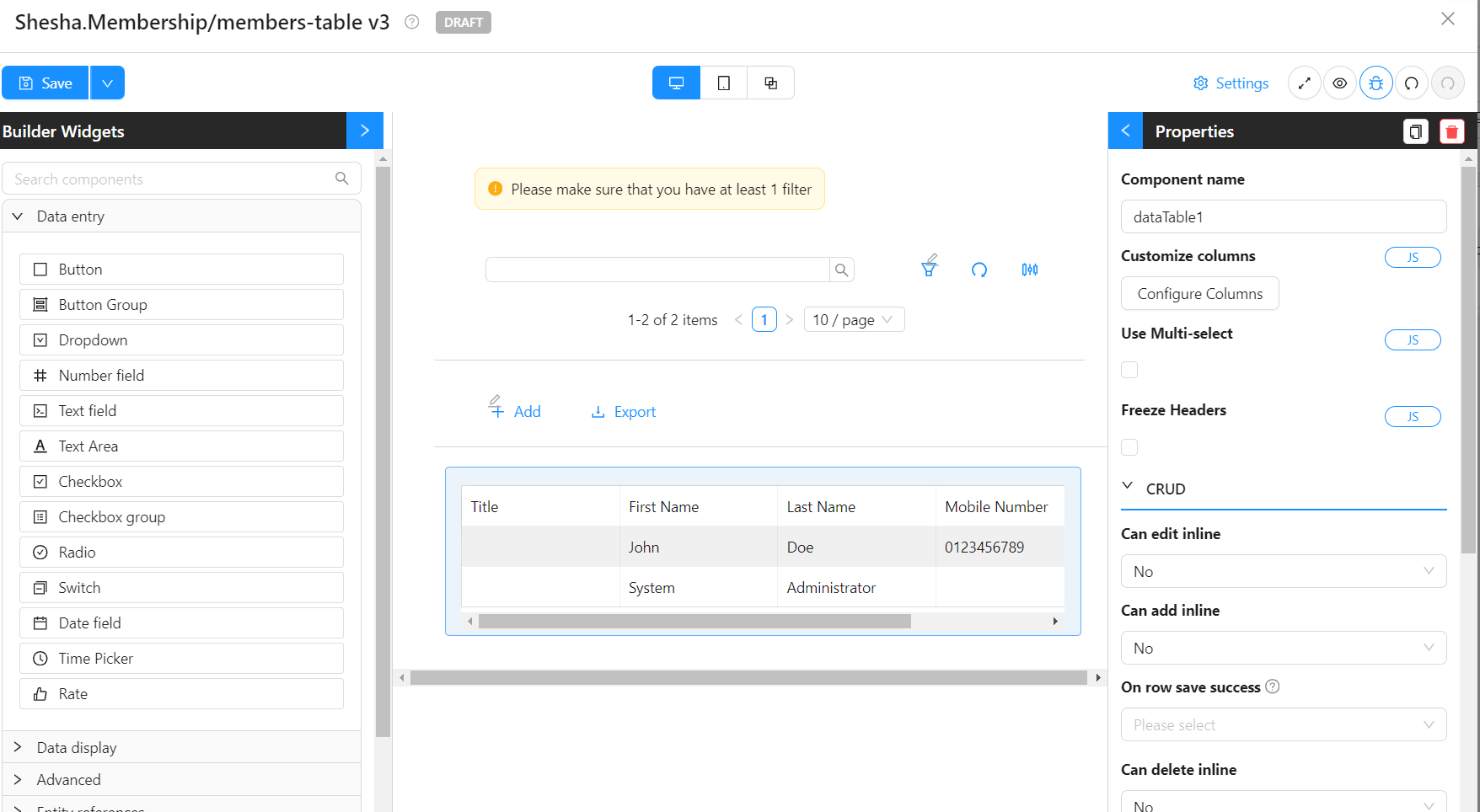Click the Export toolbar button
This screenshot has width=1480, height=812.
click(x=623, y=412)
